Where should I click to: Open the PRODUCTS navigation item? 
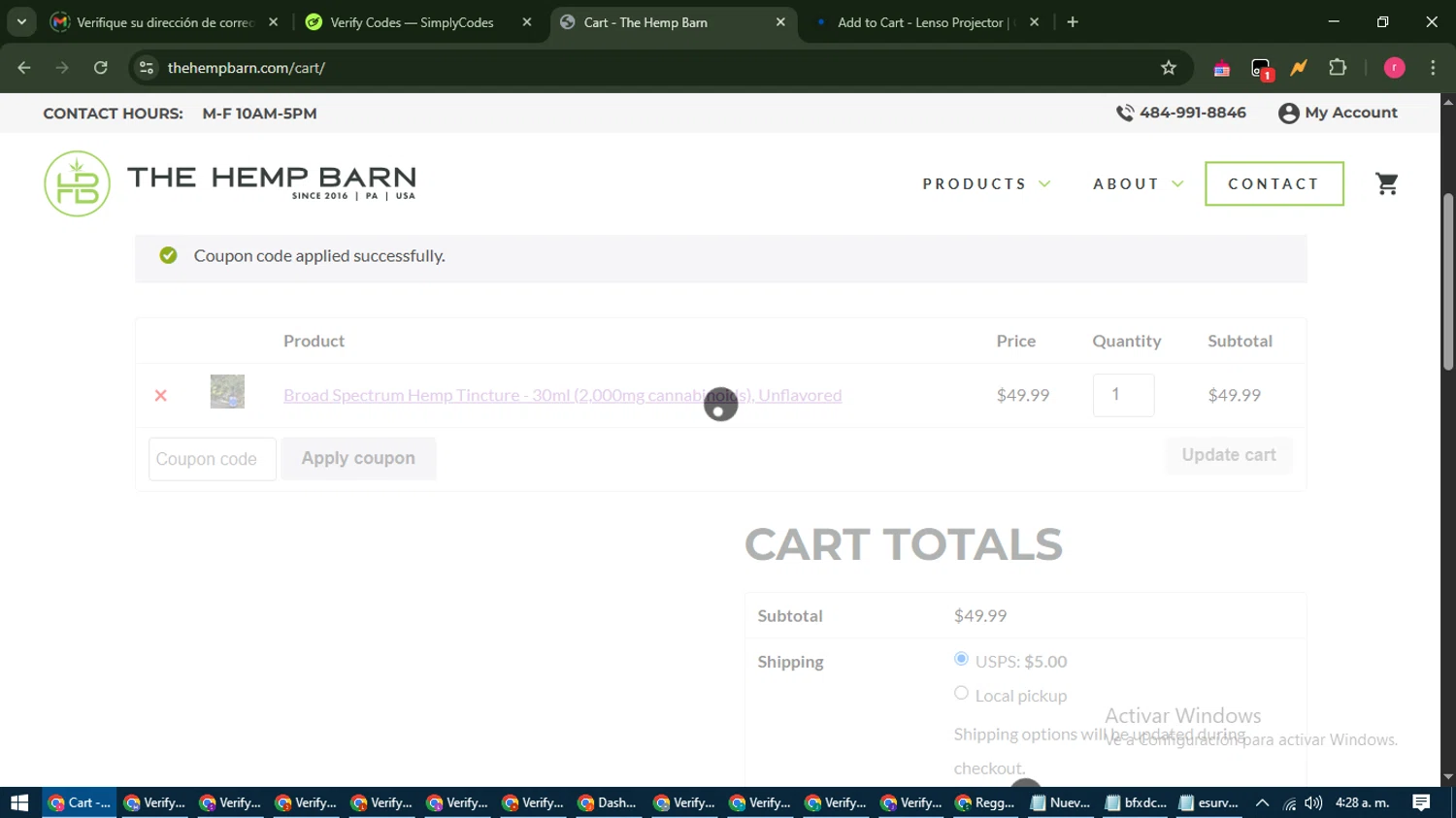click(x=975, y=183)
